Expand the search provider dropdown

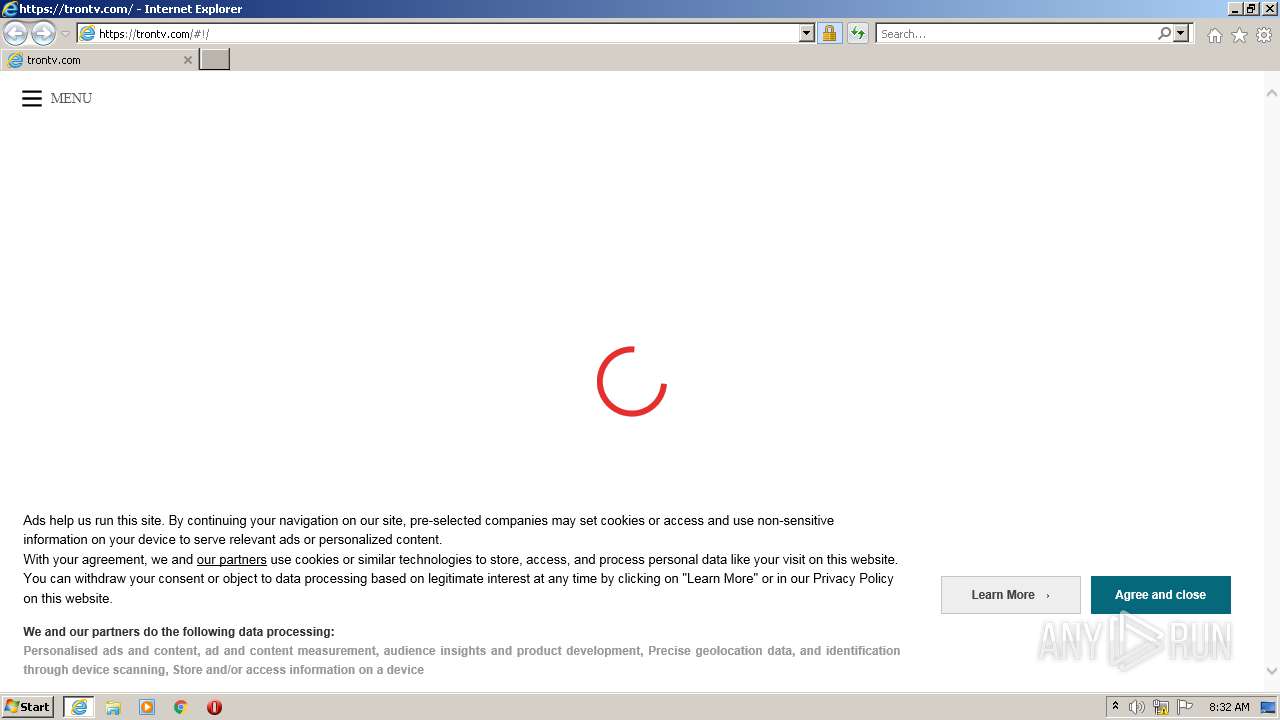point(1181,34)
